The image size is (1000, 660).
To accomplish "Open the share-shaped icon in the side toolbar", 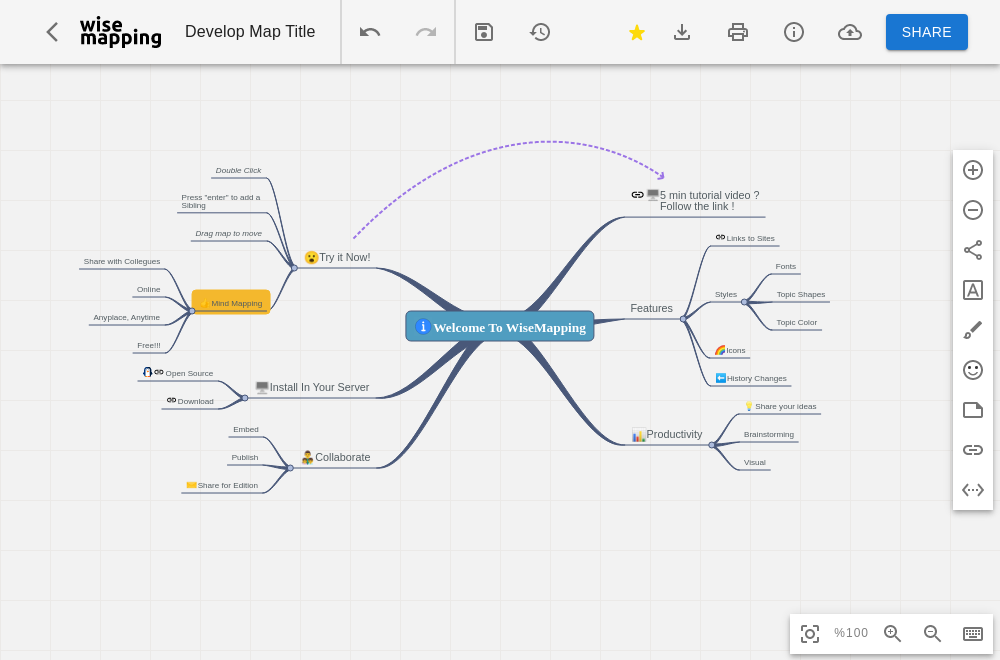I will 973,250.
